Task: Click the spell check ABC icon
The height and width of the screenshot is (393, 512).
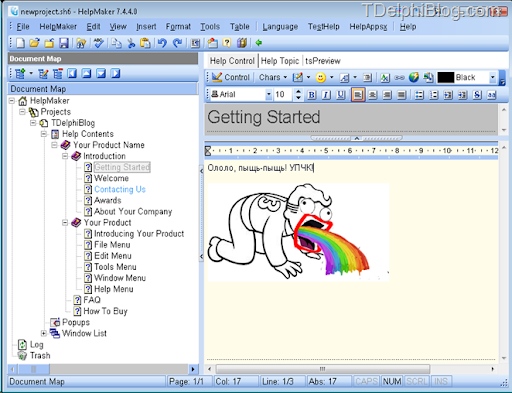Action: point(98,43)
